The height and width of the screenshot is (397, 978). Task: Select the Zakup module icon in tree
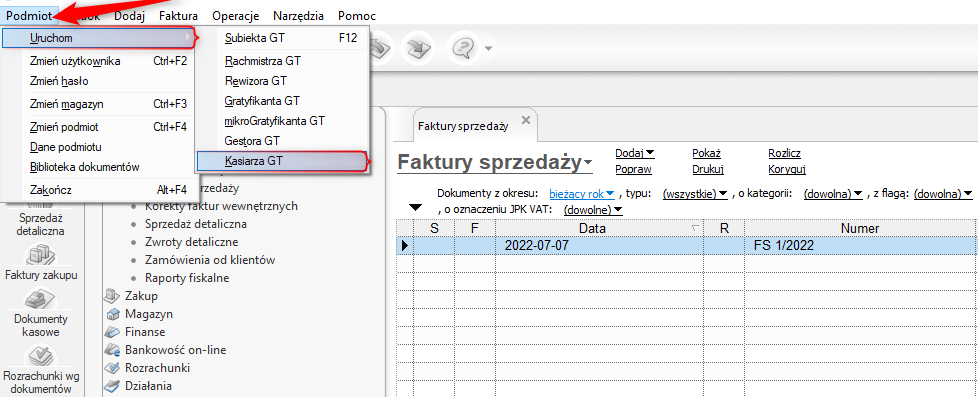[112, 296]
